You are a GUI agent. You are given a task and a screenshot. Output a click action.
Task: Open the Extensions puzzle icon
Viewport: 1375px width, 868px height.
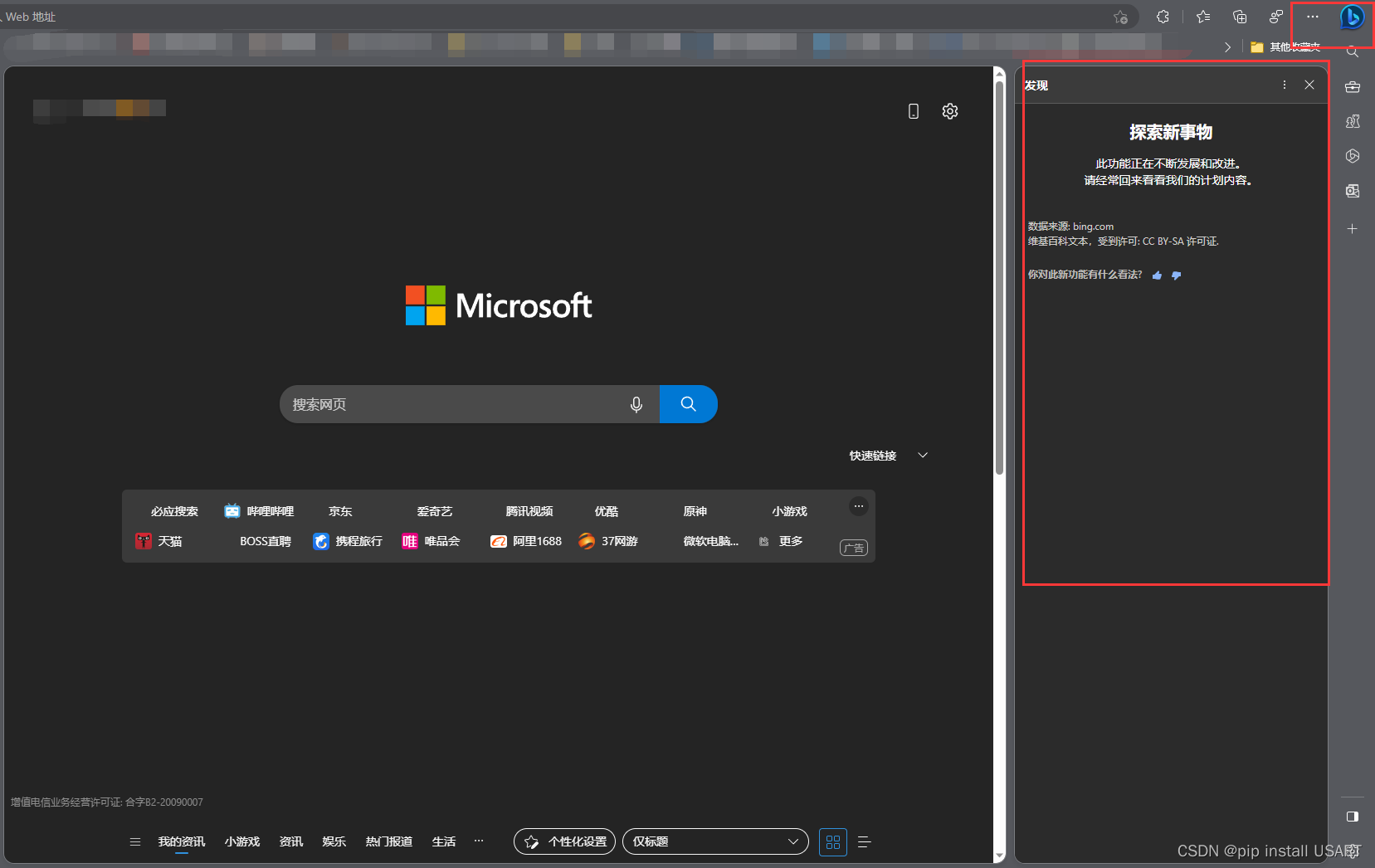(1163, 17)
